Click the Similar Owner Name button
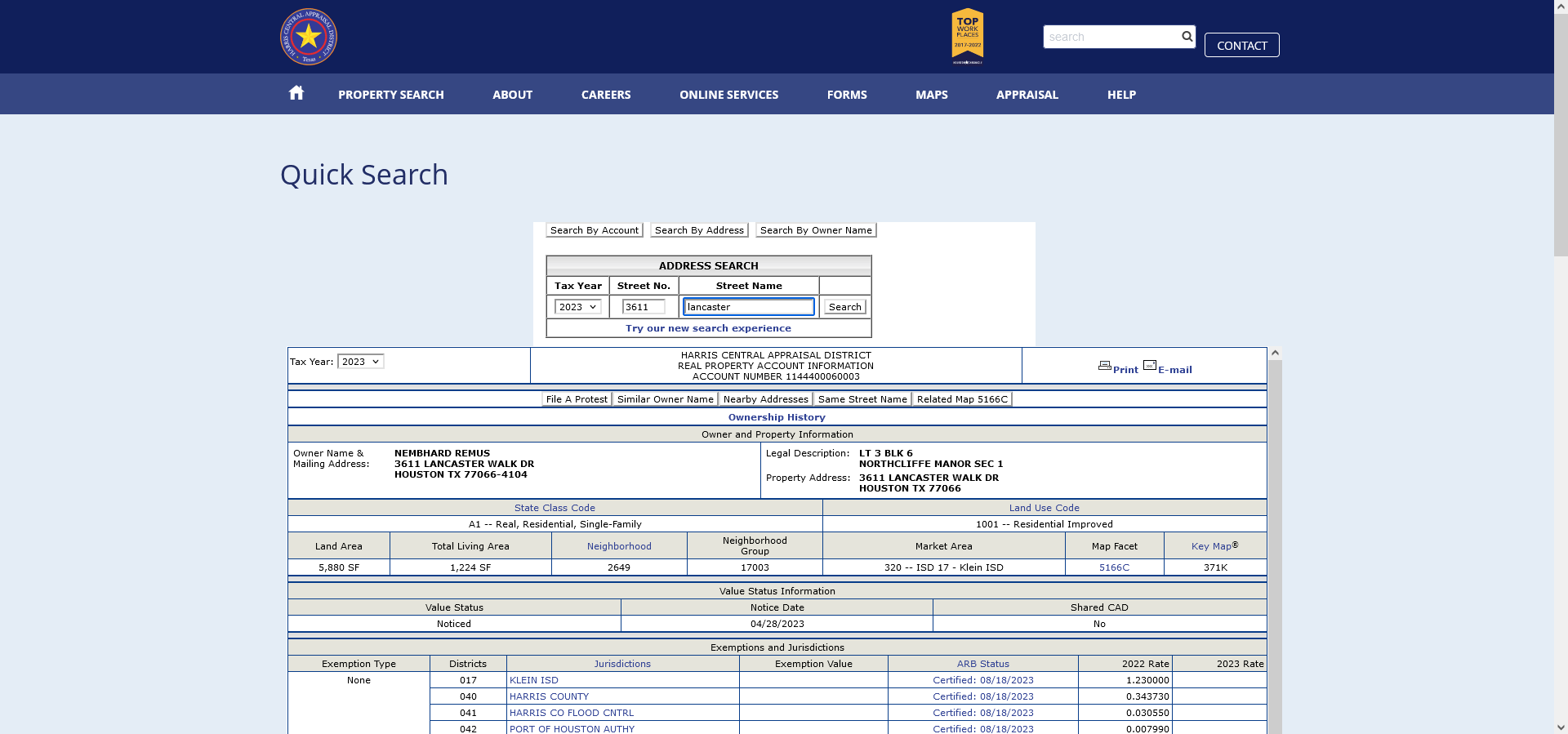This screenshot has height=734, width=1568. click(x=665, y=399)
